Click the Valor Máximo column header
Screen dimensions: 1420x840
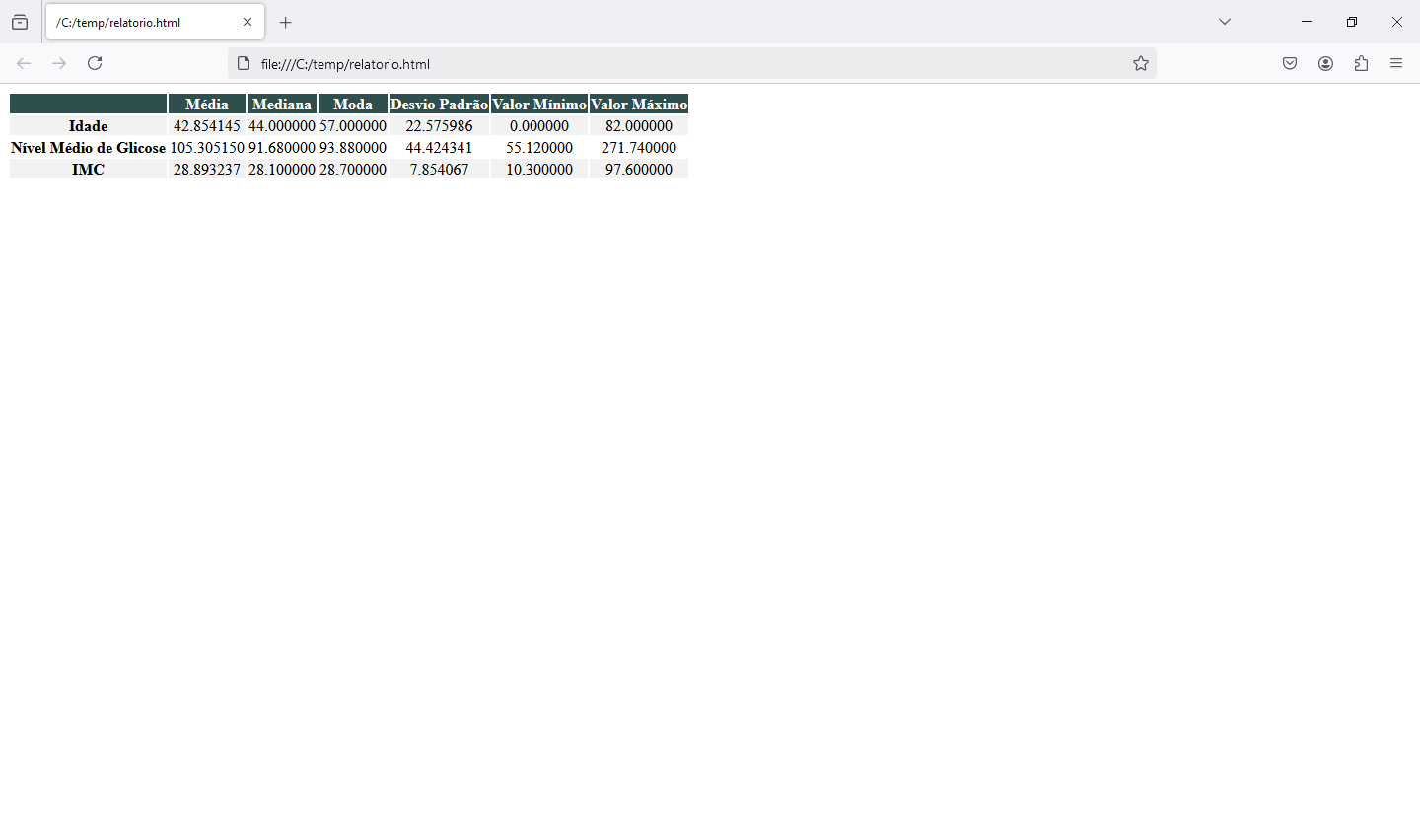point(639,105)
